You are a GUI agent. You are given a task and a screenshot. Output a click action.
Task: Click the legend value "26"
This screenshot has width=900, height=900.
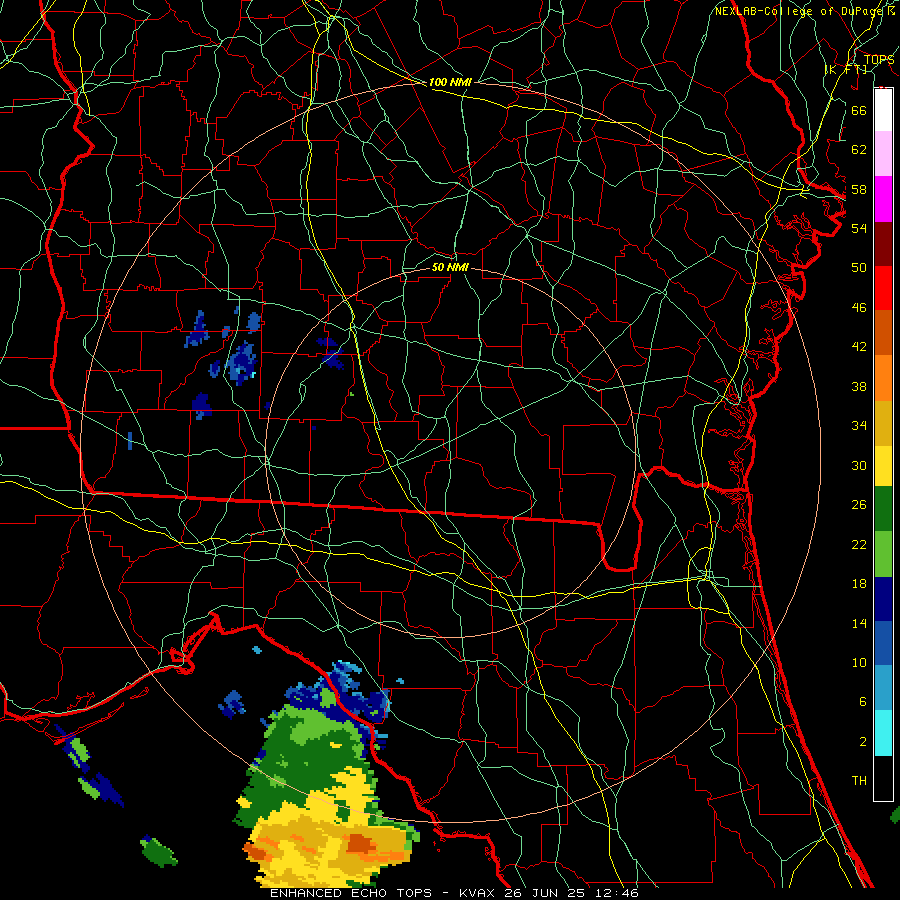point(859,505)
